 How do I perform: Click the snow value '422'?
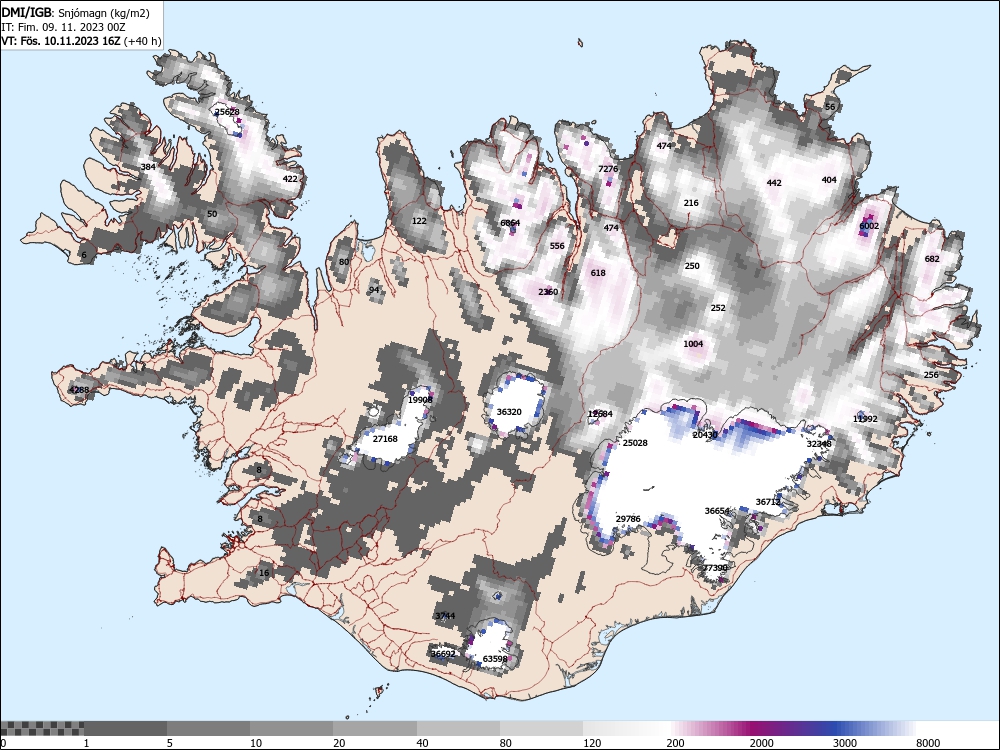(290, 179)
